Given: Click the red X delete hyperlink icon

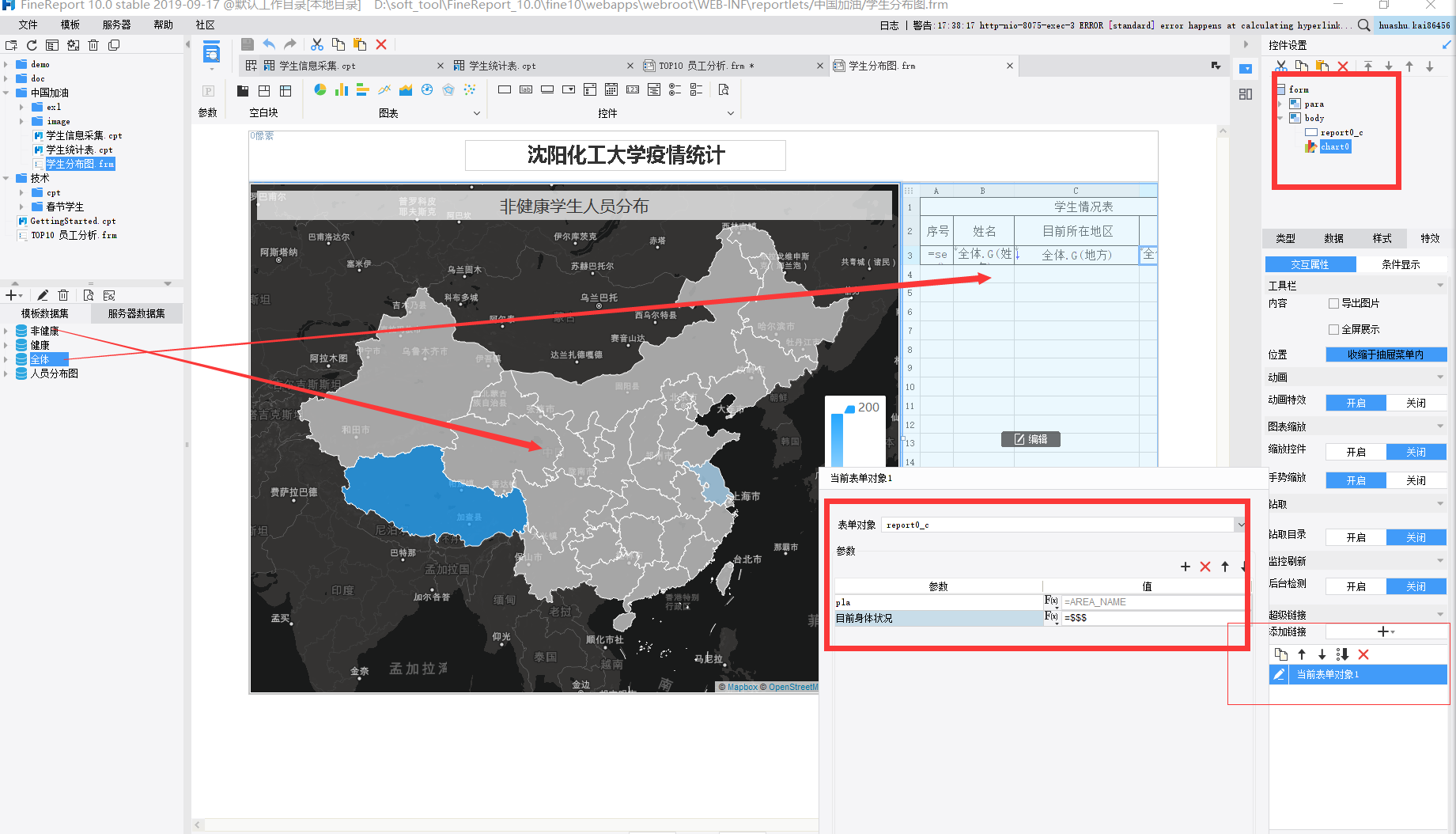Looking at the screenshot, I should click(1363, 654).
